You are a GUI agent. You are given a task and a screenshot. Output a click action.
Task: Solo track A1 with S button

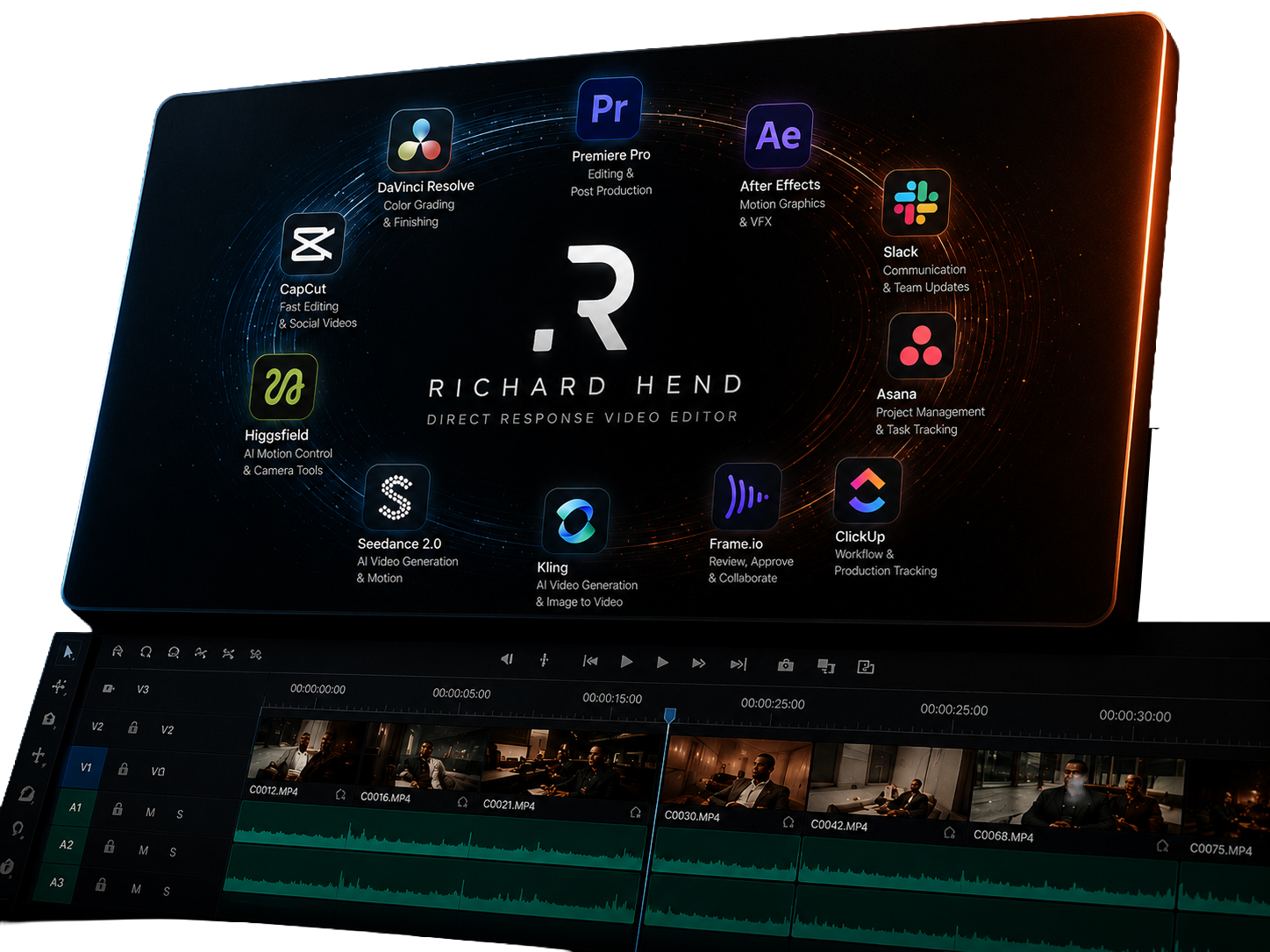click(x=180, y=814)
